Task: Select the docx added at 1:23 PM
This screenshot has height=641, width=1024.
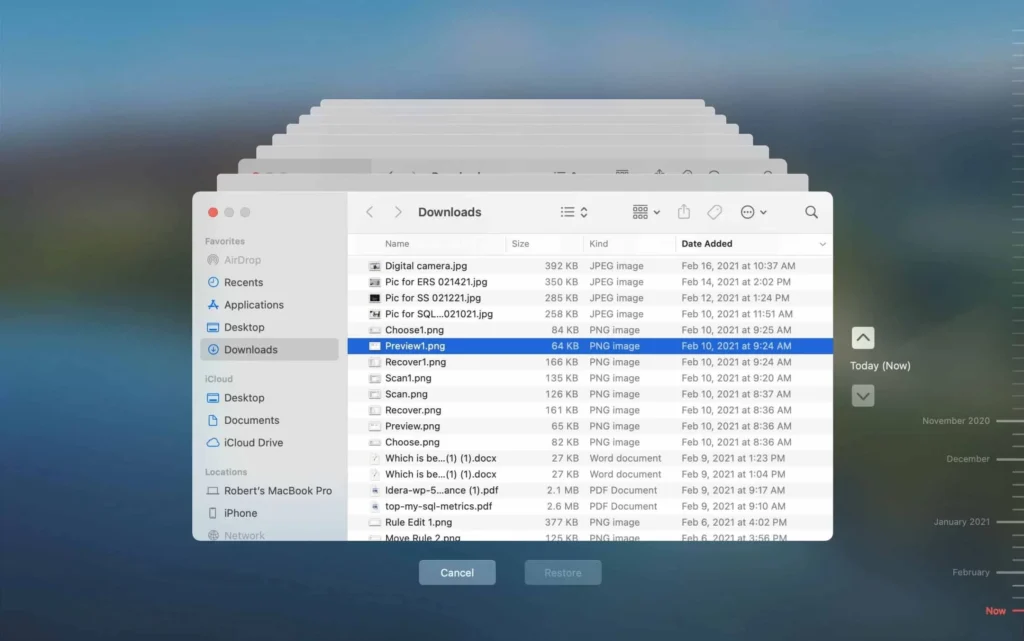Action: [590, 458]
